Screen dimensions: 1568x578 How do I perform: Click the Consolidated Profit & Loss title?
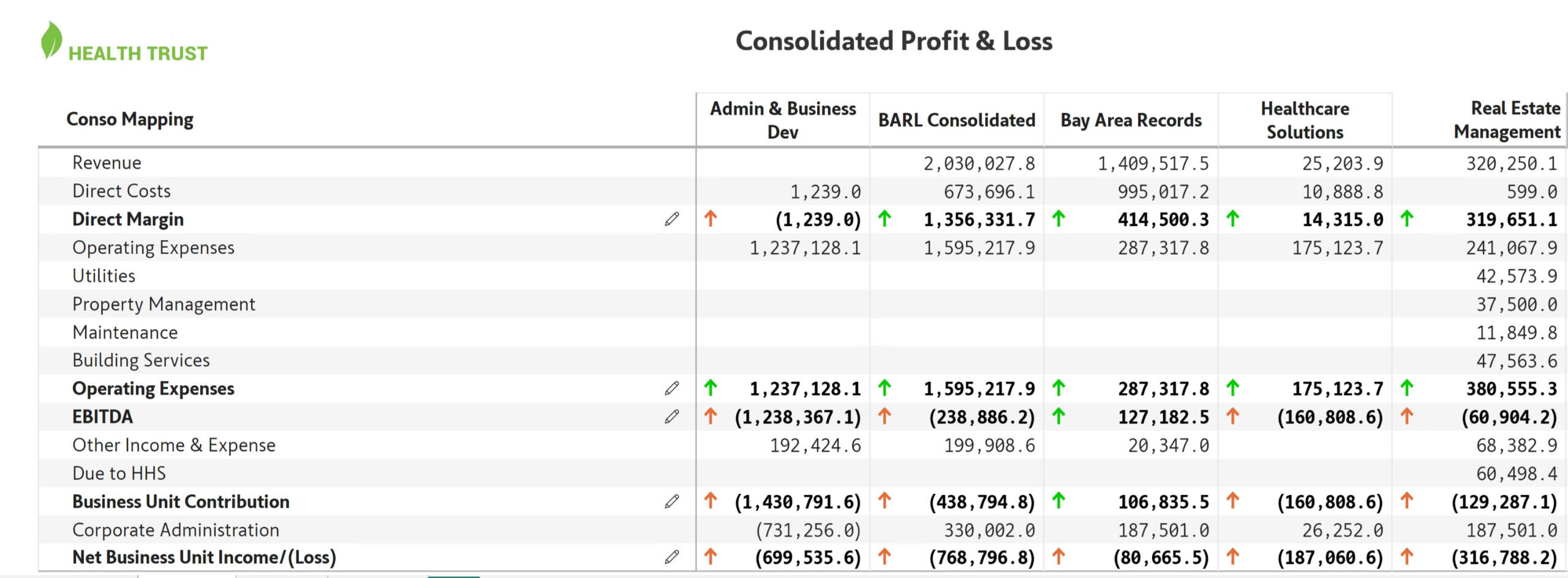pyautogui.click(x=894, y=41)
